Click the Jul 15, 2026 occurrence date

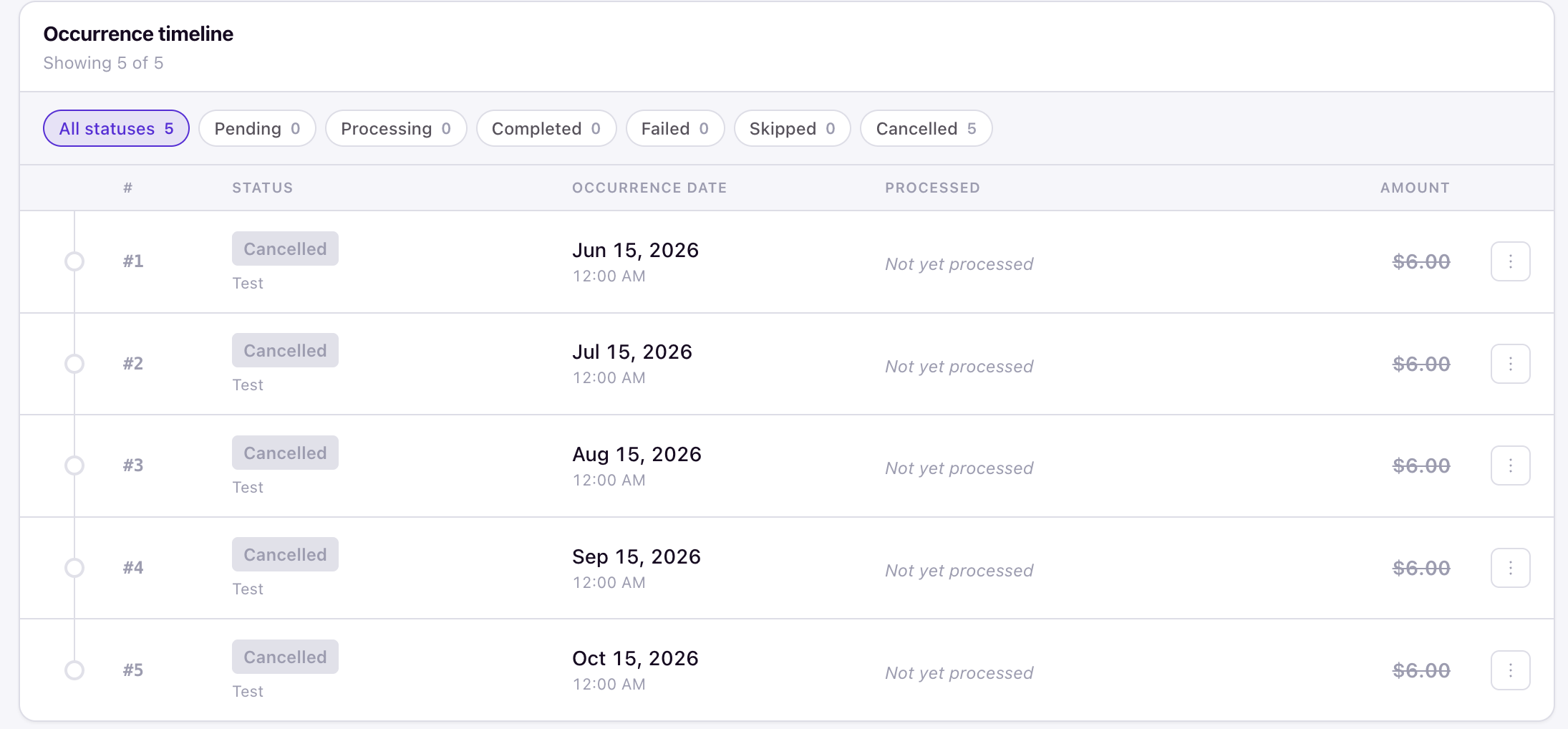point(632,352)
